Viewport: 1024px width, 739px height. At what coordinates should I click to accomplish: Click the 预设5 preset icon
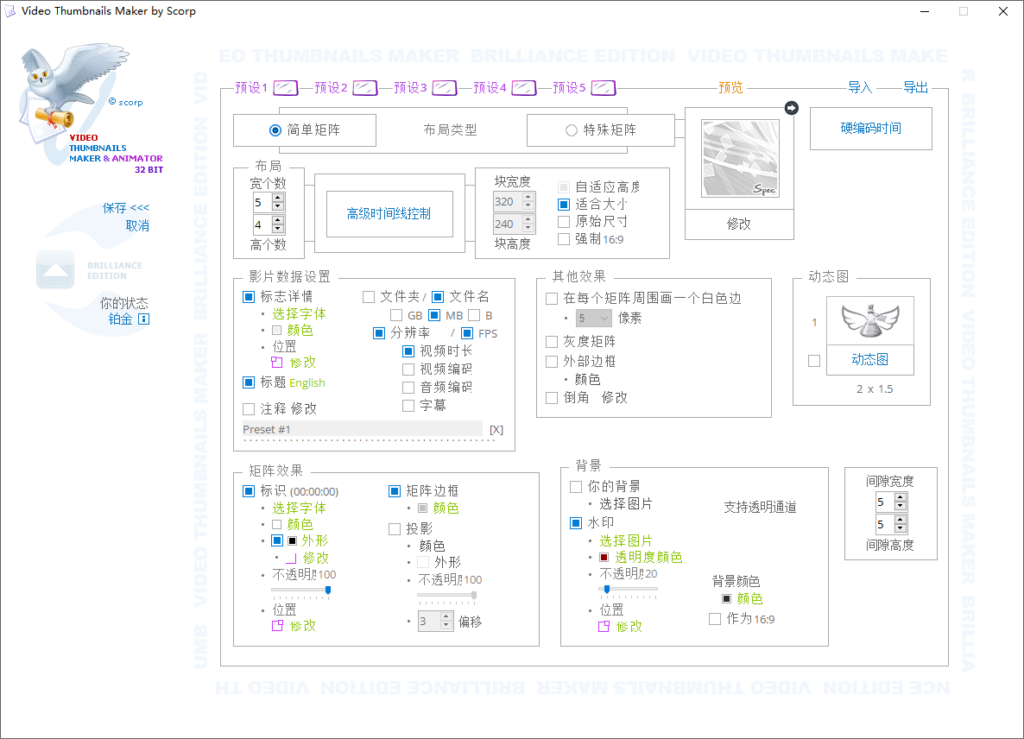603,87
